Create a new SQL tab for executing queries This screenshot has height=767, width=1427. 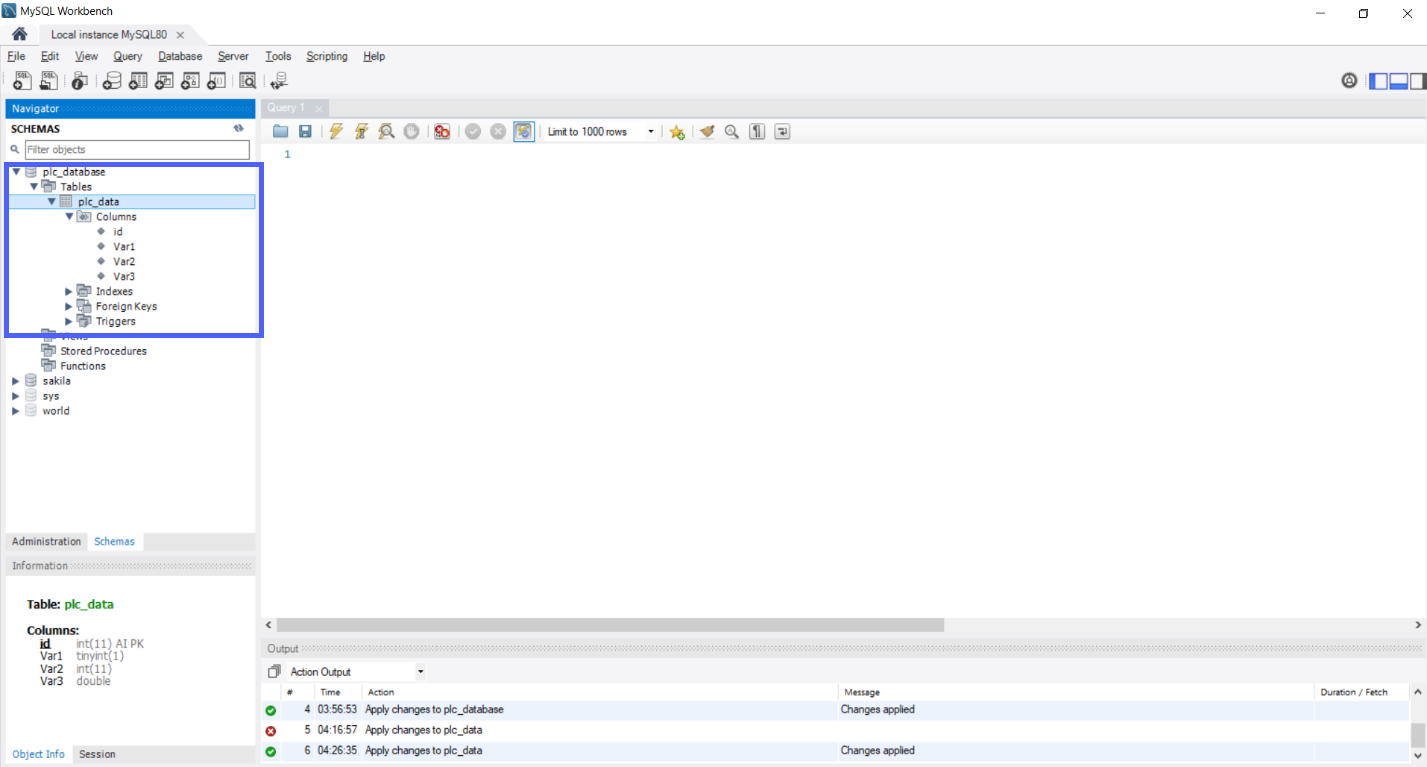tap(21, 80)
